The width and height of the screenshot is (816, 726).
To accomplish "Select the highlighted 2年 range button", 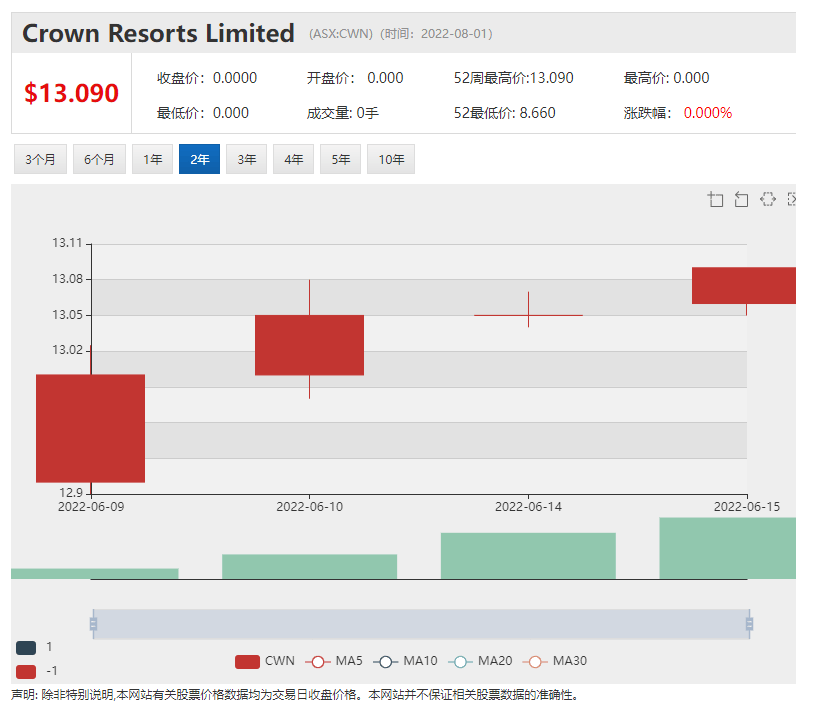I will 199,159.
